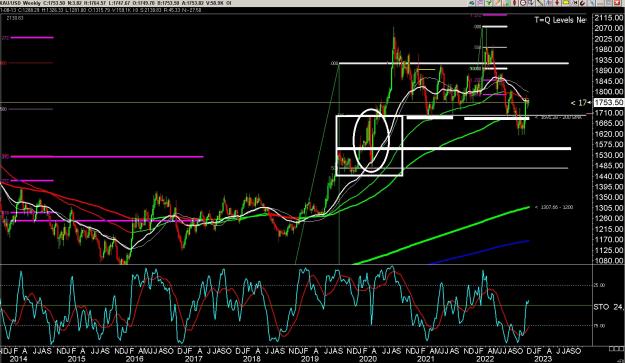The width and height of the screenshot is (625, 363).
Task: Click the 1305.00 price axis label
Action: [x=608, y=208]
